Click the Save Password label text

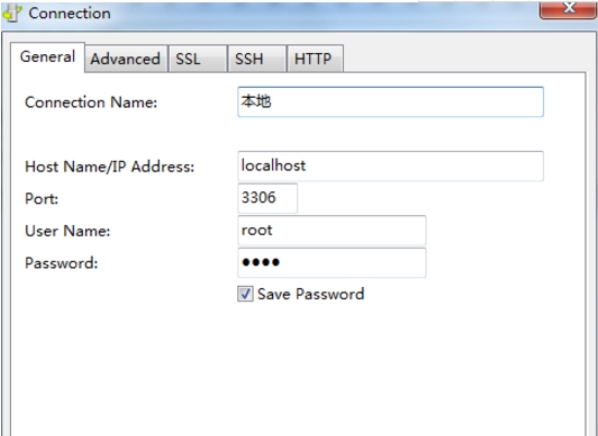click(311, 294)
